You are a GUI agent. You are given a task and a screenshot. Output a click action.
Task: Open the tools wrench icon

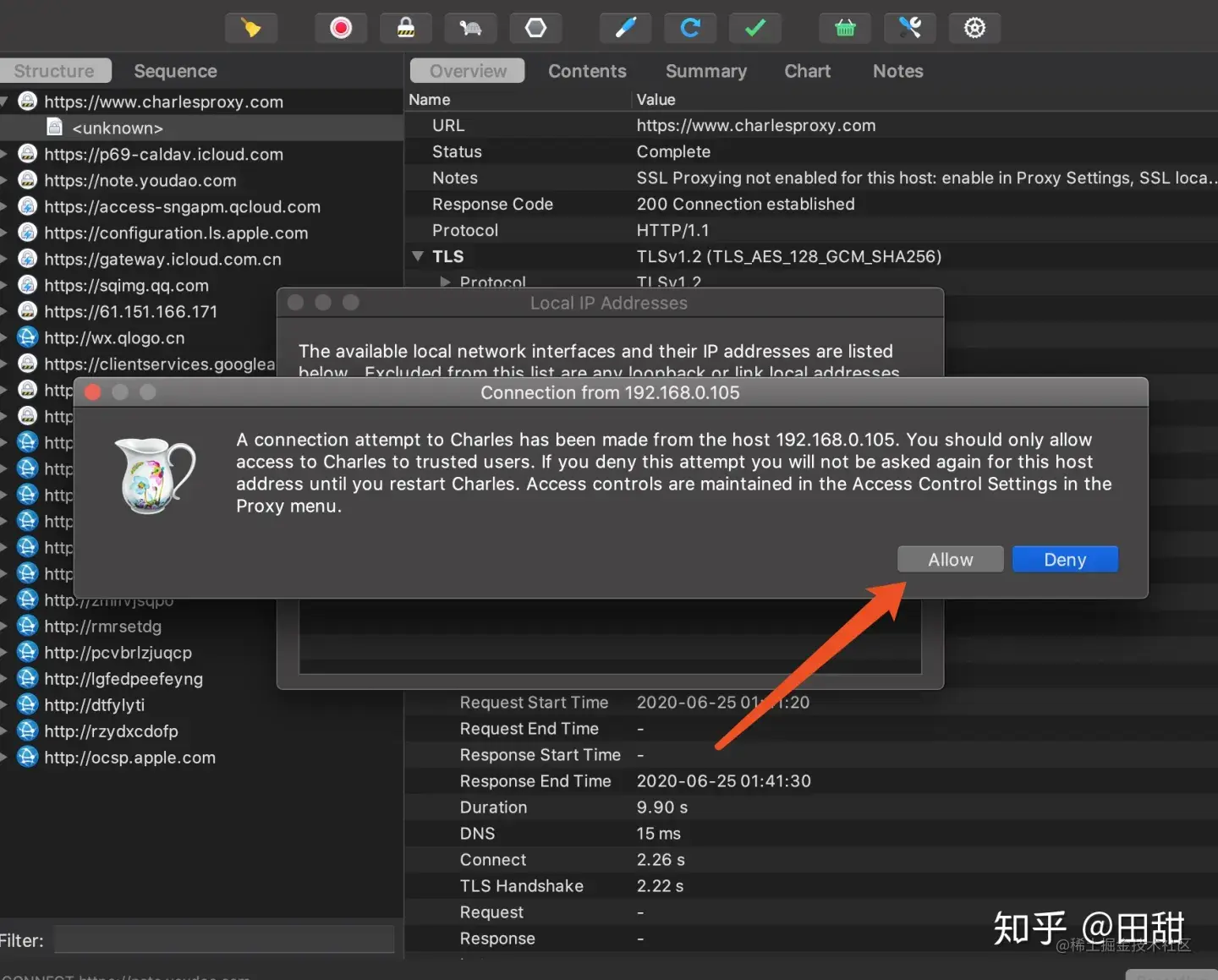pyautogui.click(x=910, y=28)
